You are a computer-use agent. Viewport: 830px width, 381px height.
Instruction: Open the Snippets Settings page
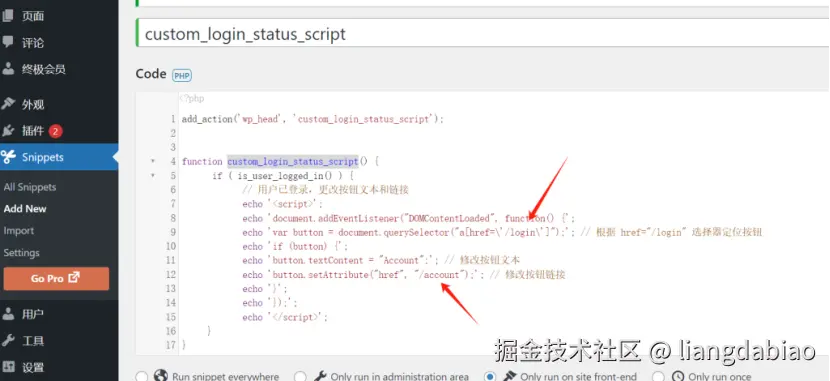click(21, 253)
